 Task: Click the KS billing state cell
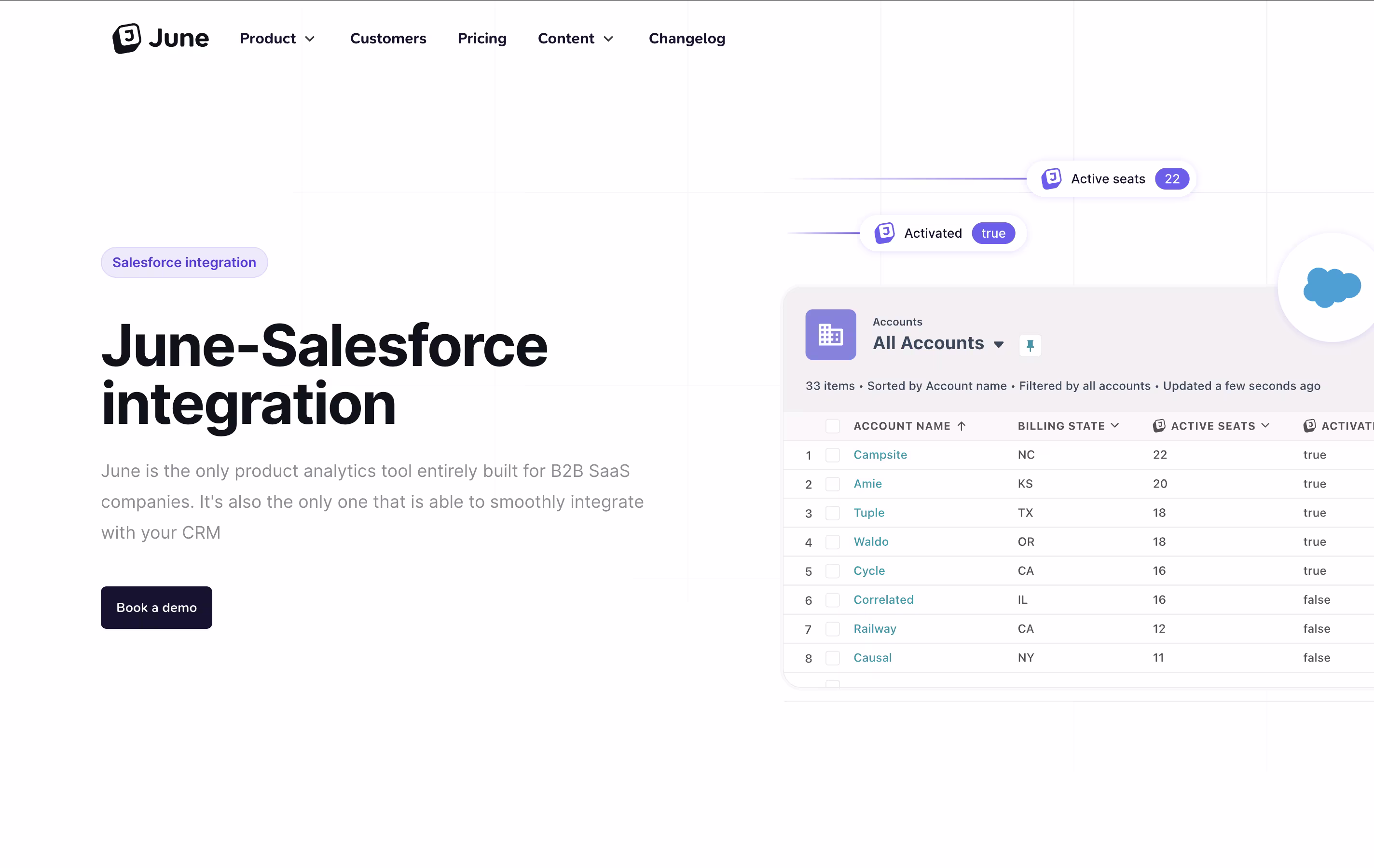pos(1025,484)
